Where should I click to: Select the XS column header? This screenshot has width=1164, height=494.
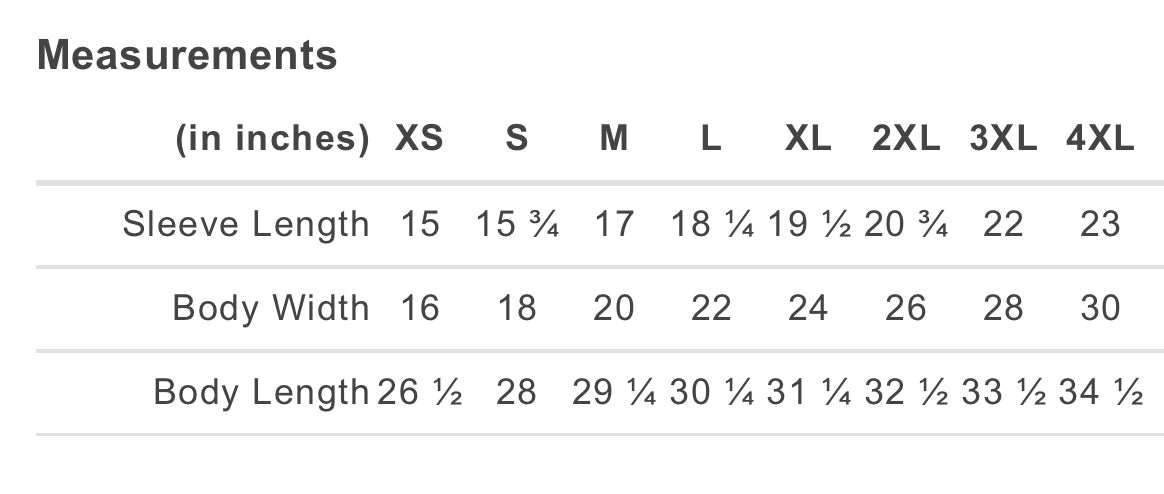point(419,139)
